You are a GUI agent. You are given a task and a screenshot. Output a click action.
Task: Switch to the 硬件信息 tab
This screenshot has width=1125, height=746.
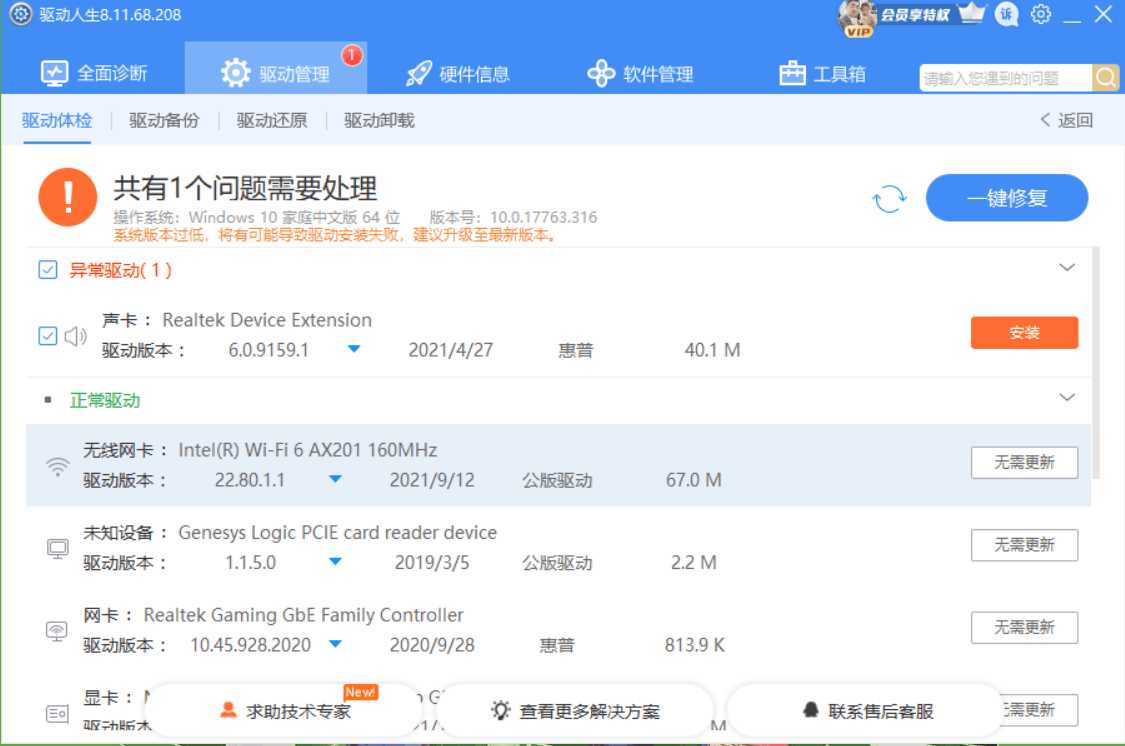coord(458,74)
